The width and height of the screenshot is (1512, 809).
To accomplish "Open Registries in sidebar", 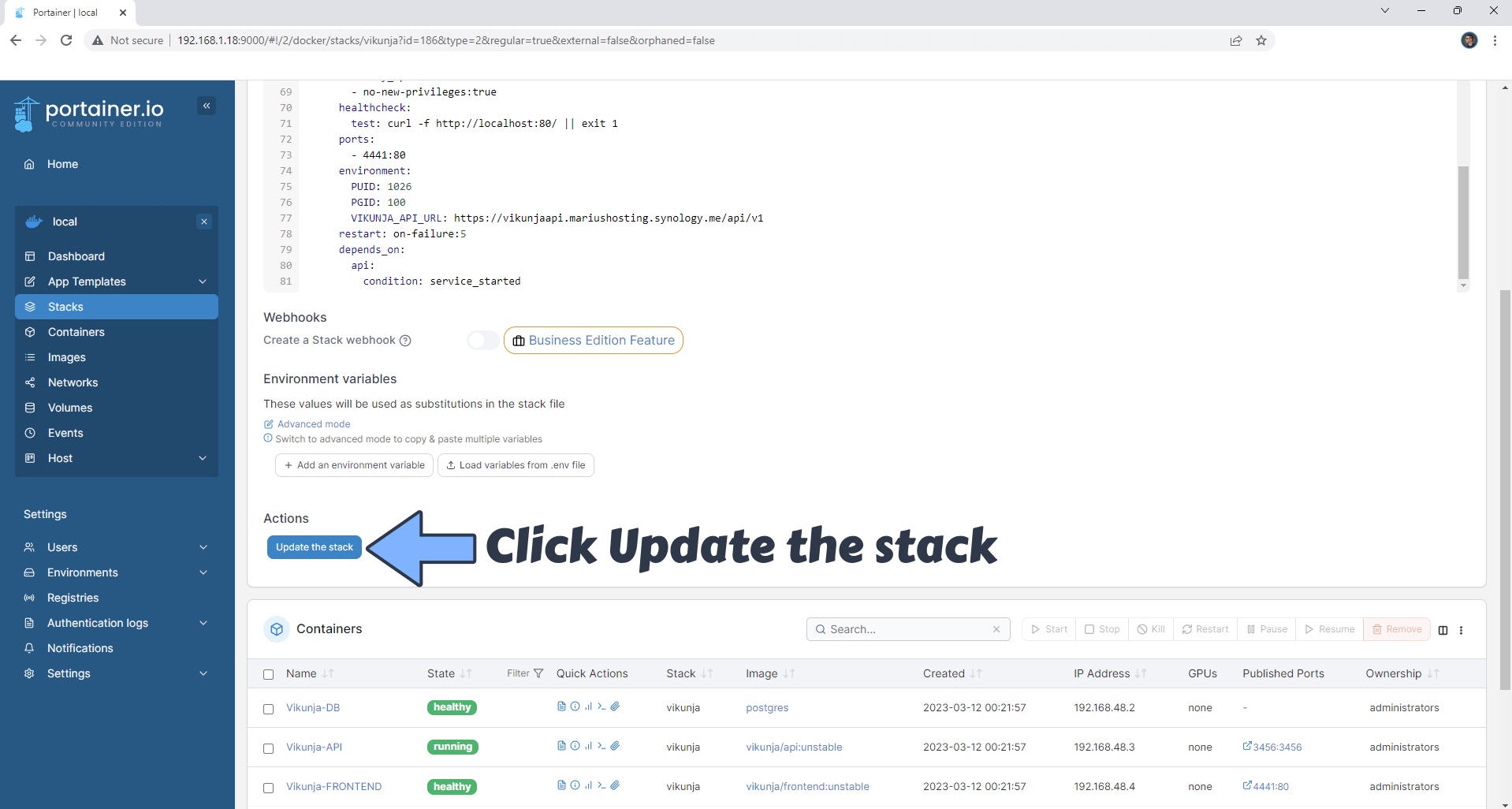I will (x=117, y=598).
